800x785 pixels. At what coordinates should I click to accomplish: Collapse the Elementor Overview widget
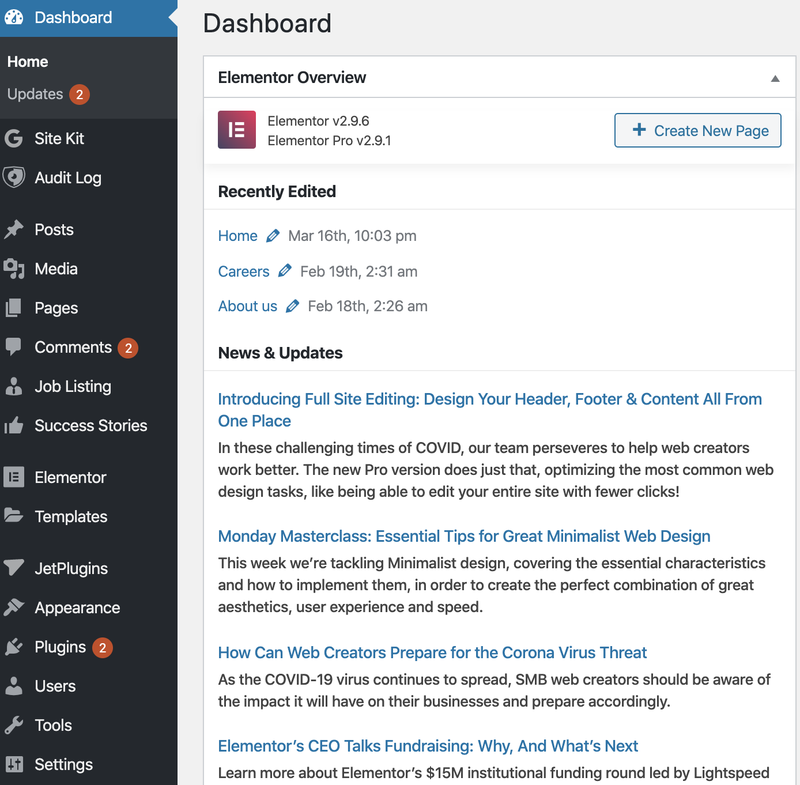coord(775,78)
